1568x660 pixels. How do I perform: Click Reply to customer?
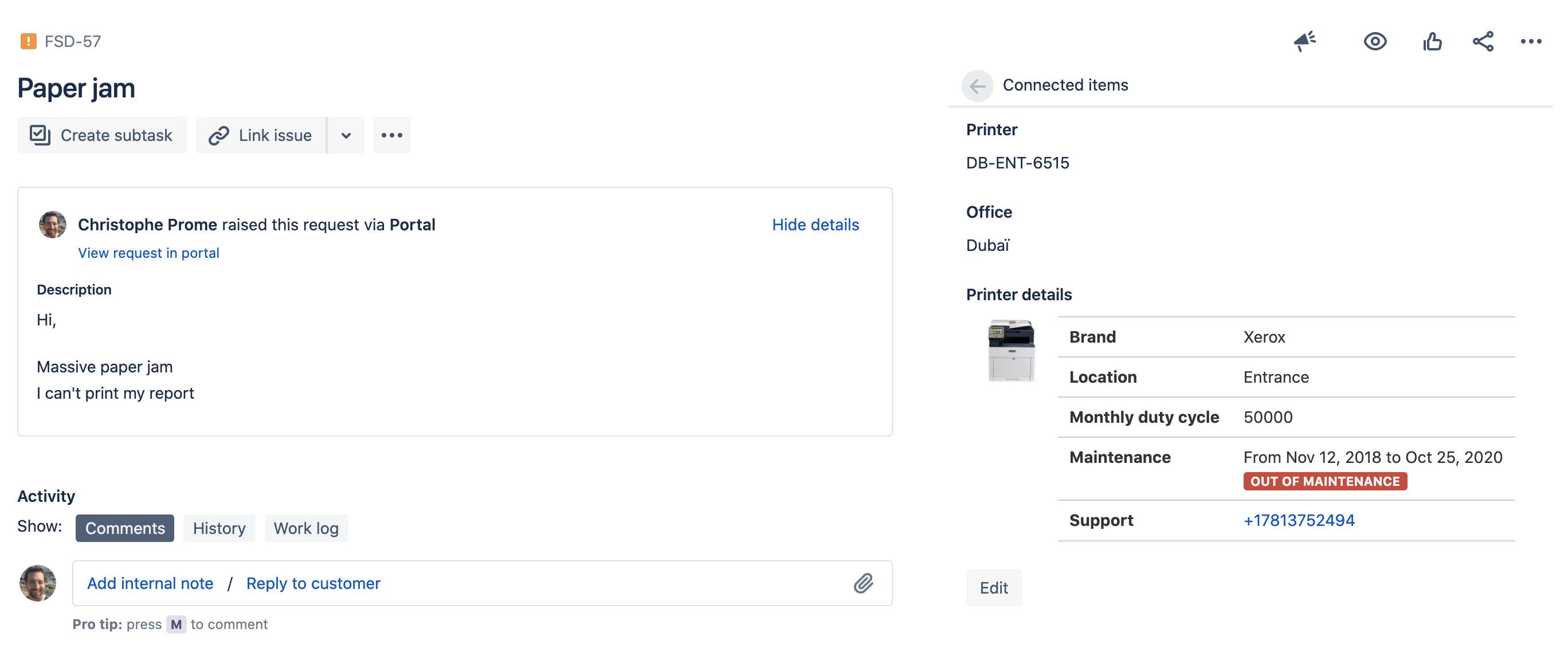click(x=313, y=583)
